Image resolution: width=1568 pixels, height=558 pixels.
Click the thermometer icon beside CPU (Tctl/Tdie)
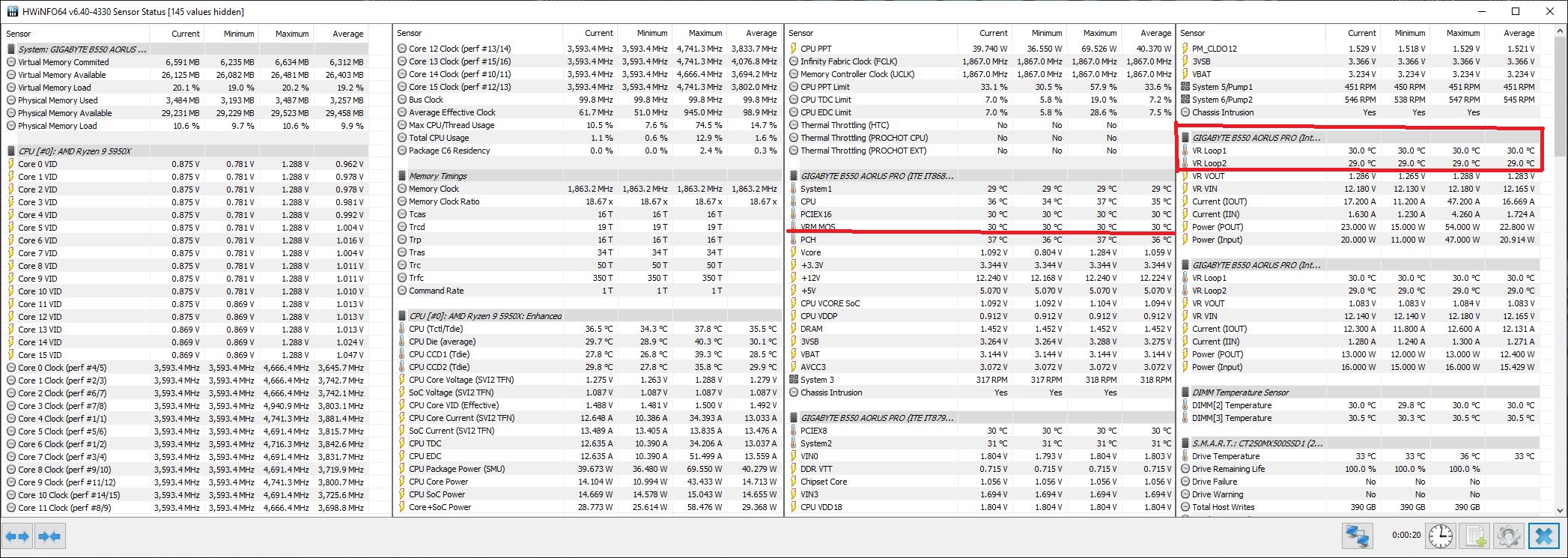402,329
